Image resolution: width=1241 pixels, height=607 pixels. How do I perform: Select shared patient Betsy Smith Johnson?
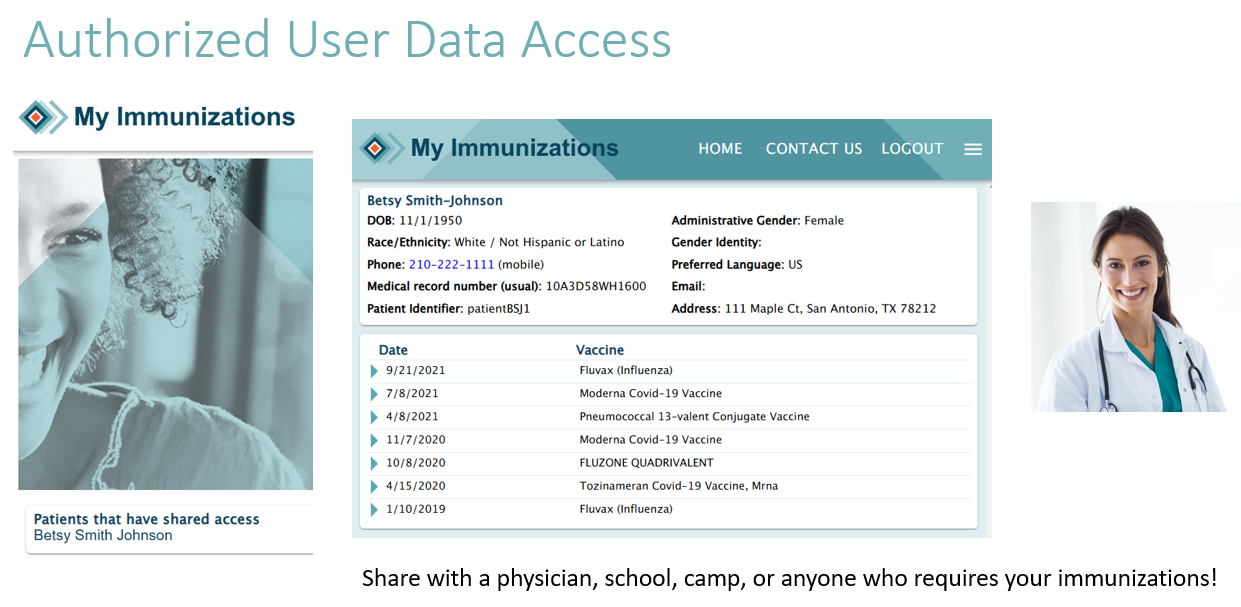[103, 535]
